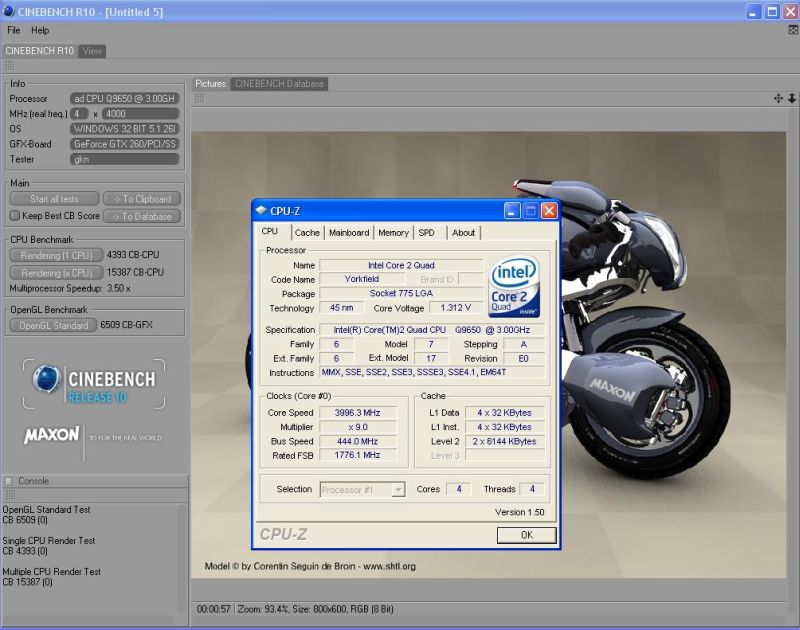Click the 4393 CB-CPU score
Image resolution: width=800 pixels, height=630 pixels.
point(133,255)
